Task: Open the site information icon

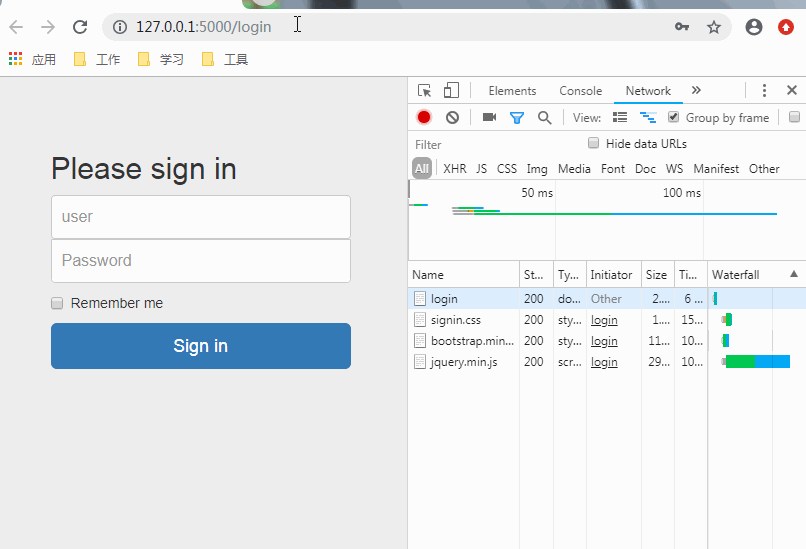Action: tap(120, 27)
